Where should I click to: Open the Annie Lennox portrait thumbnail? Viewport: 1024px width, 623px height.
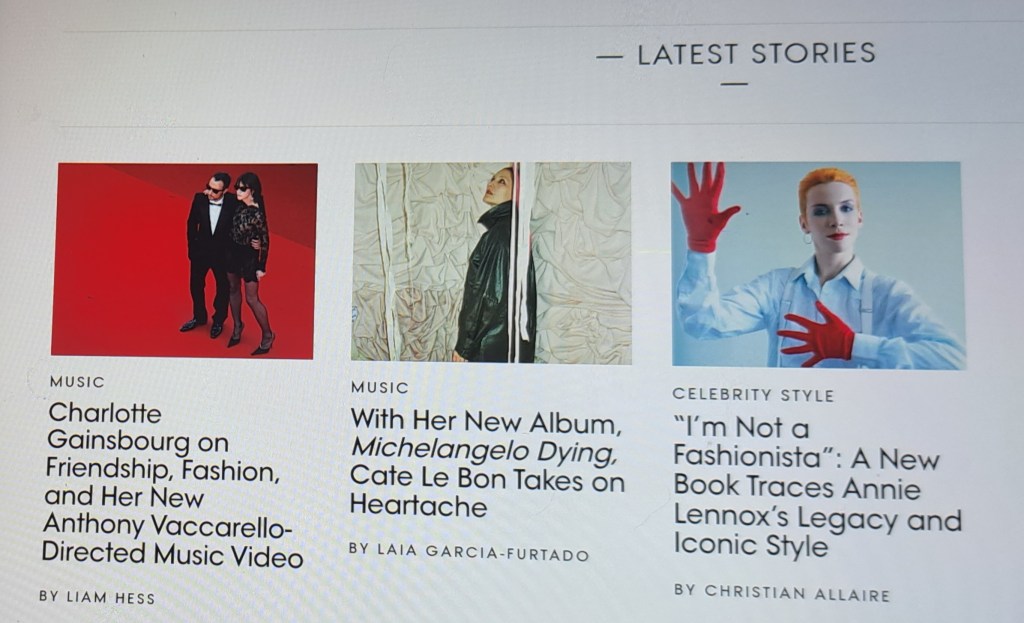pyautogui.click(x=818, y=265)
